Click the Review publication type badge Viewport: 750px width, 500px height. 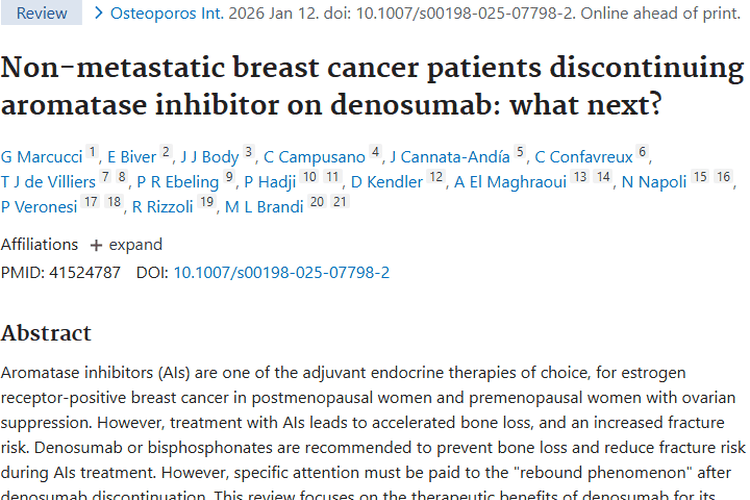[41, 13]
